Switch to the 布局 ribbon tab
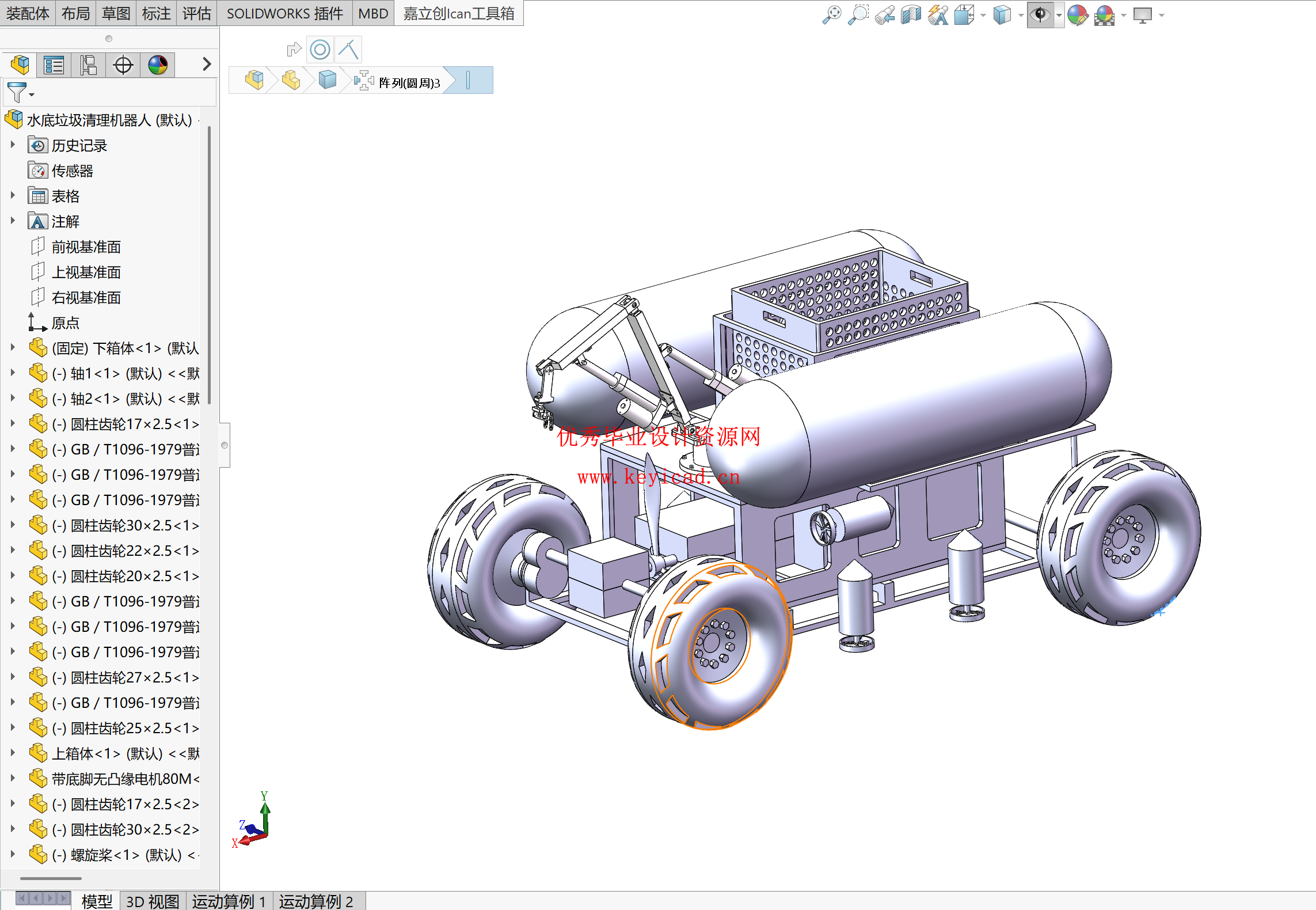1316x910 pixels. [75, 13]
